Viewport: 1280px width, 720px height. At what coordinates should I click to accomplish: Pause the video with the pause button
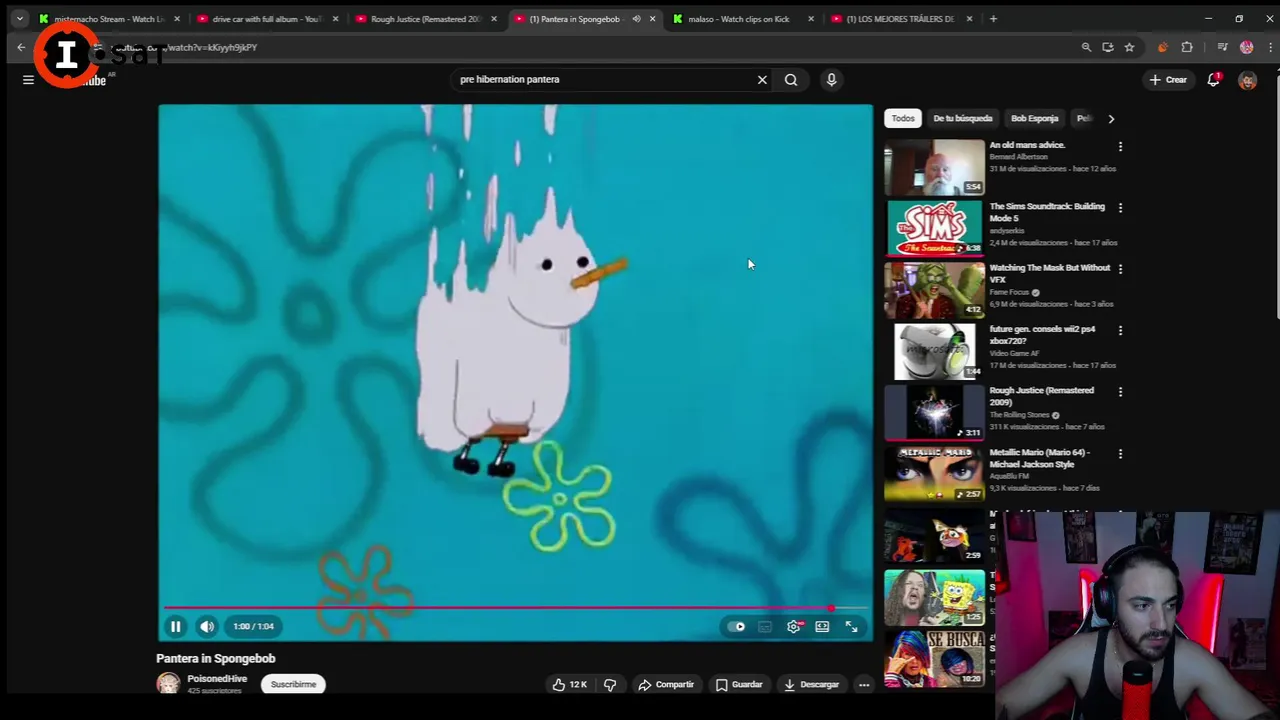tap(175, 627)
